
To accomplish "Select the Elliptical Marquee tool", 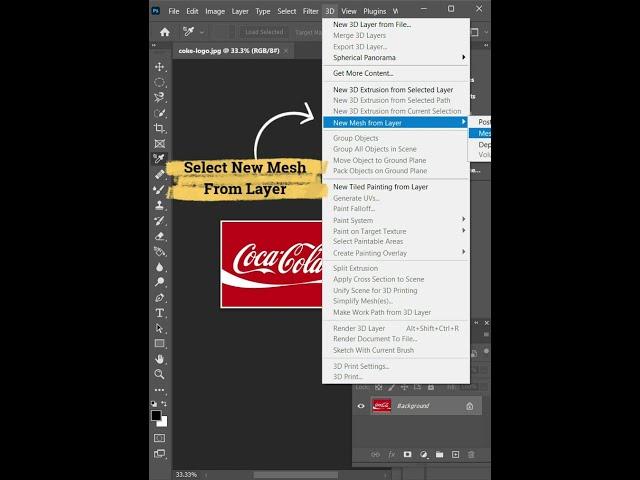I will (159, 82).
